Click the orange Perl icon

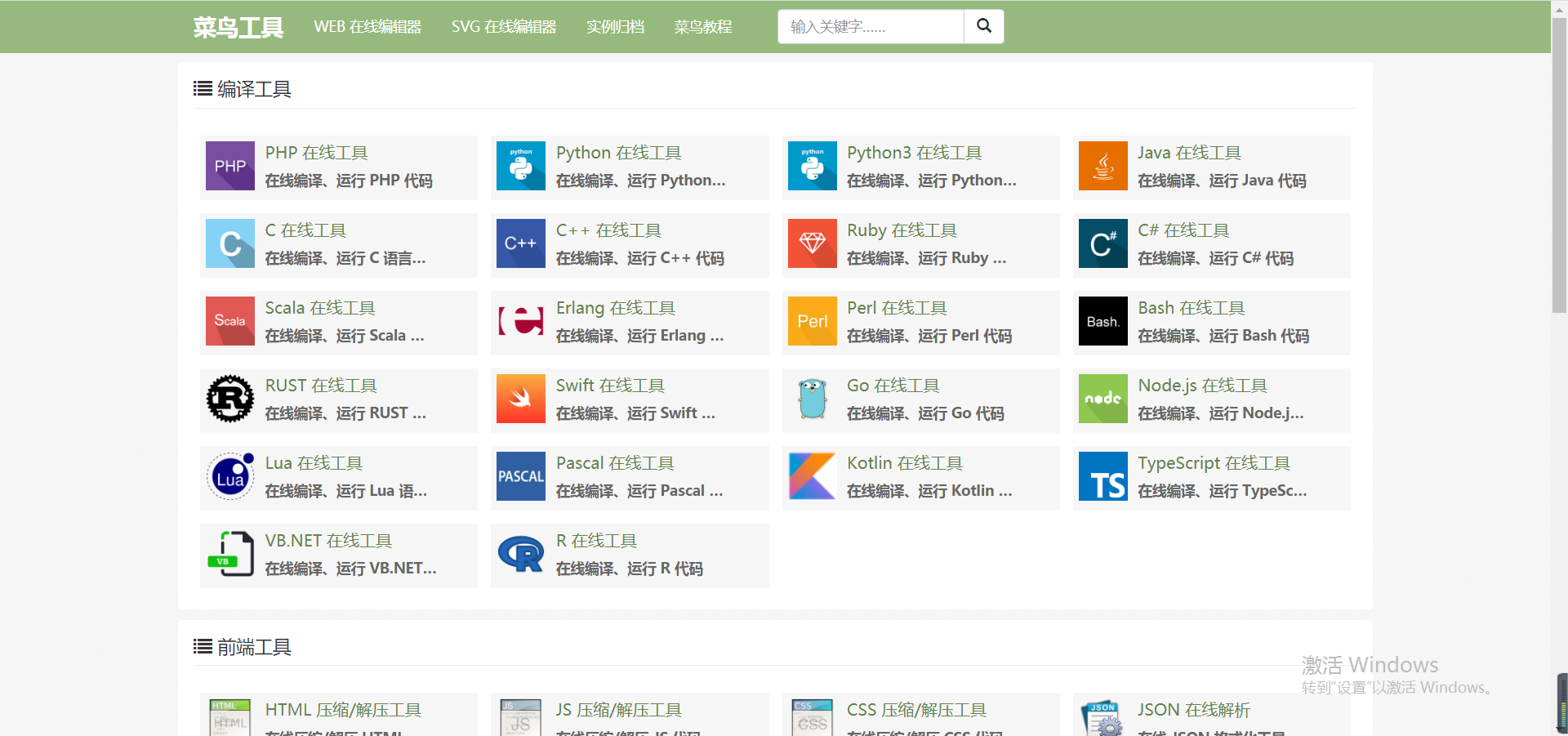coord(813,321)
